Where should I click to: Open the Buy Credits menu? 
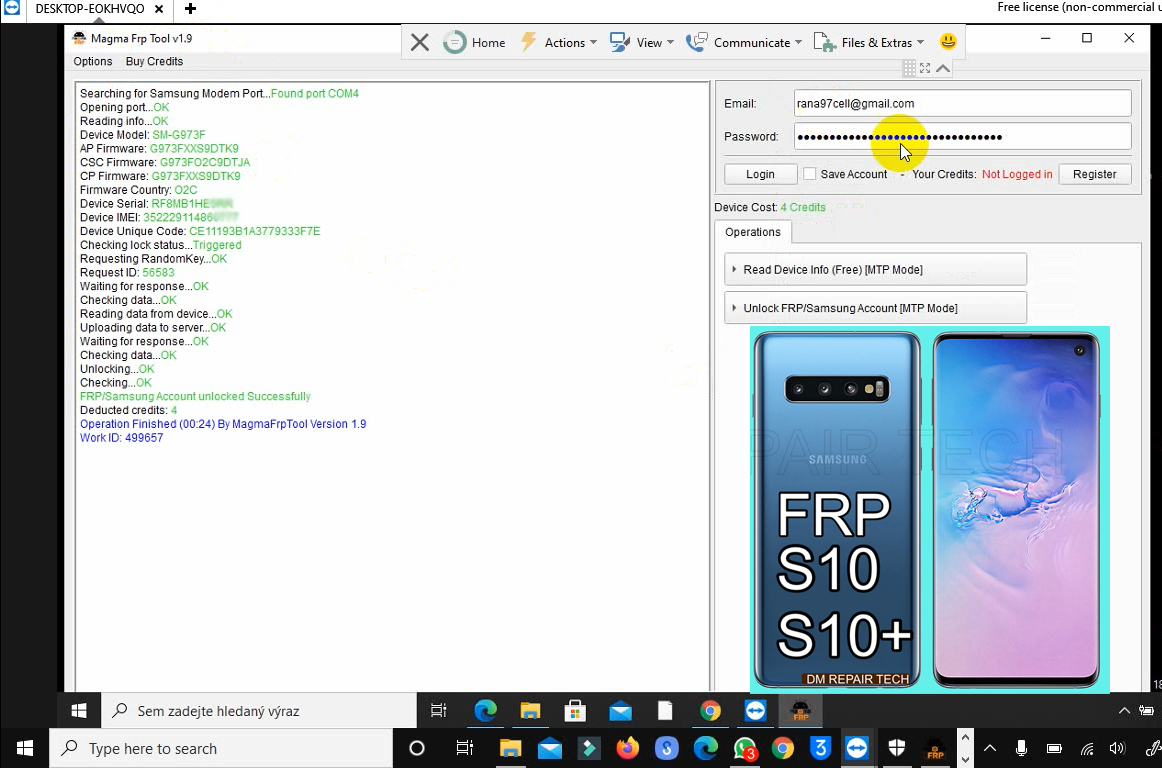[x=154, y=62]
